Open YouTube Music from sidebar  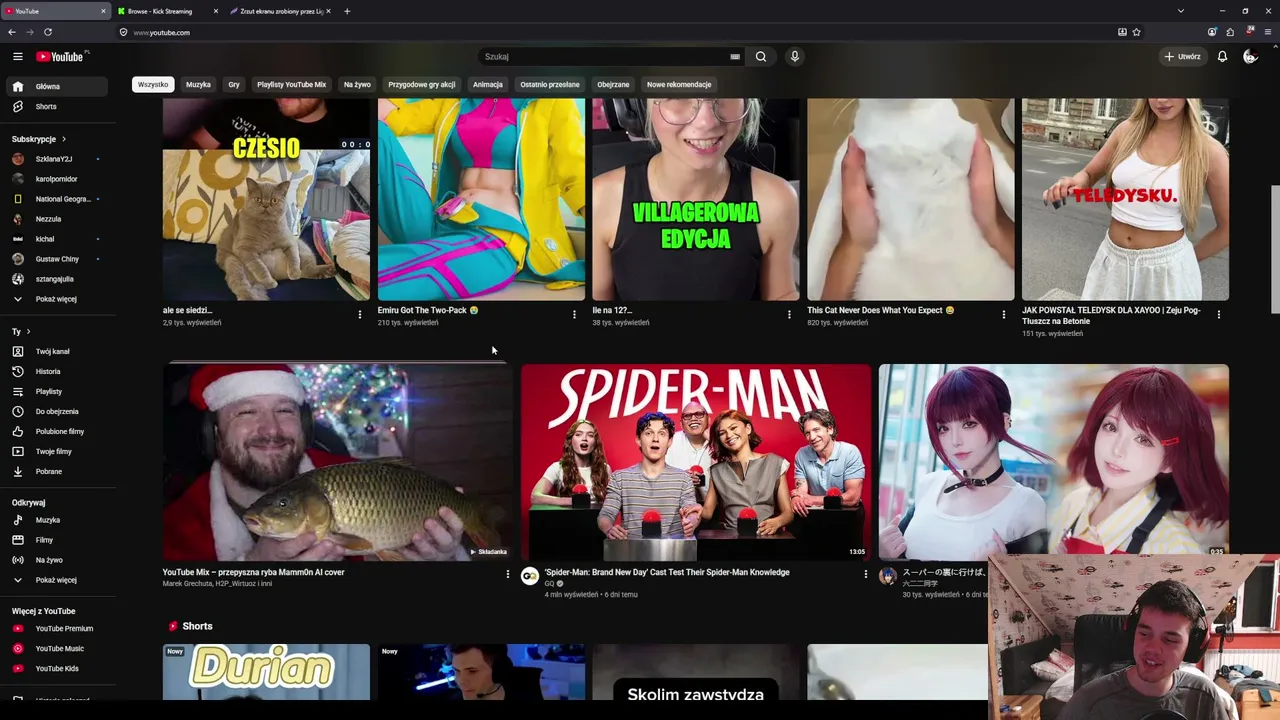point(59,649)
